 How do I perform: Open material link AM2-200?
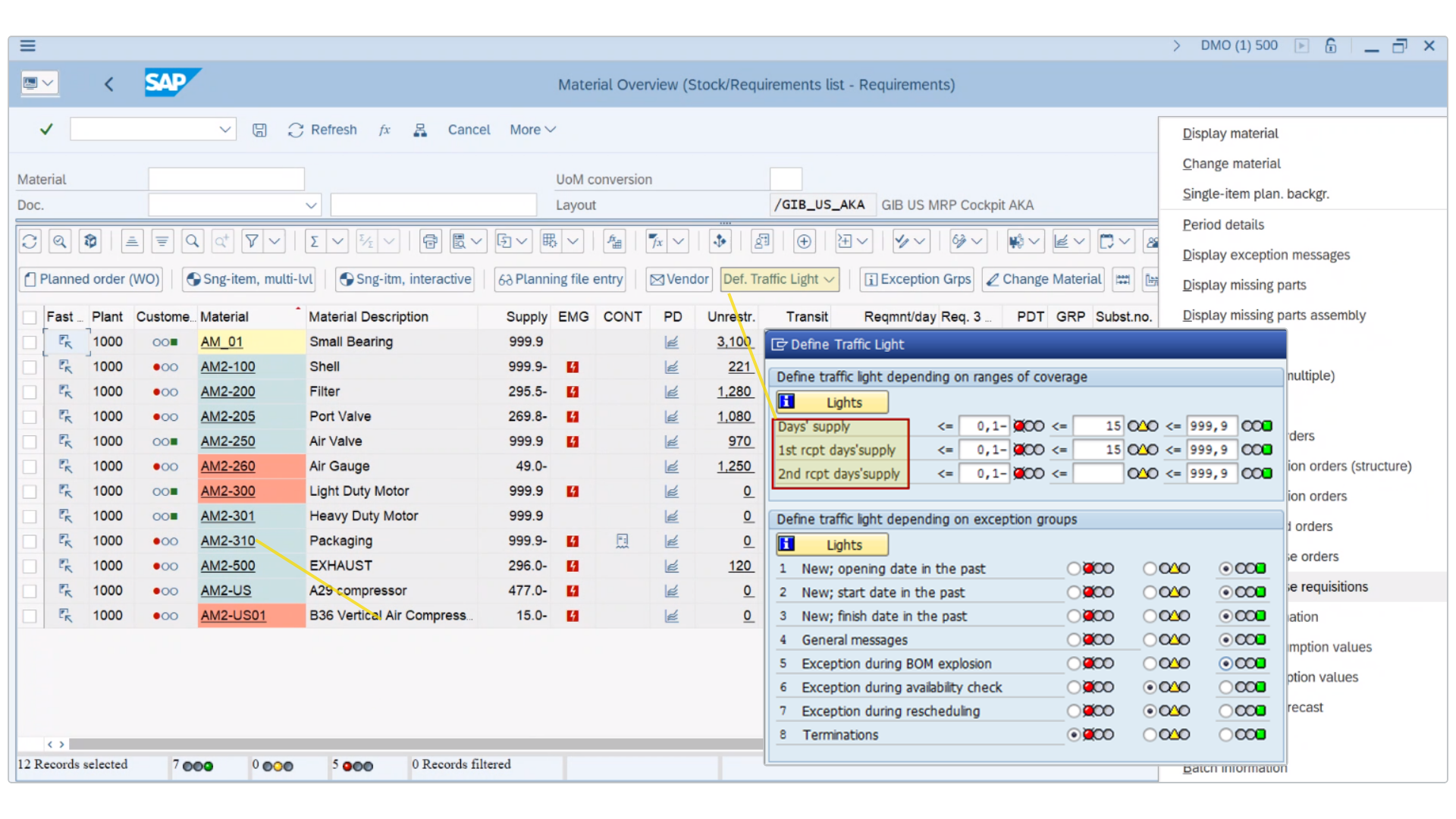click(227, 391)
